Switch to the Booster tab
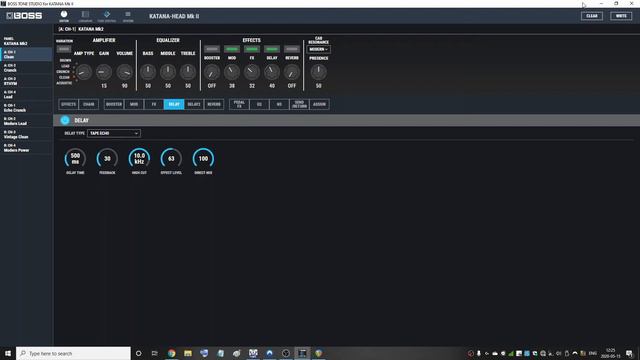 coord(114,104)
